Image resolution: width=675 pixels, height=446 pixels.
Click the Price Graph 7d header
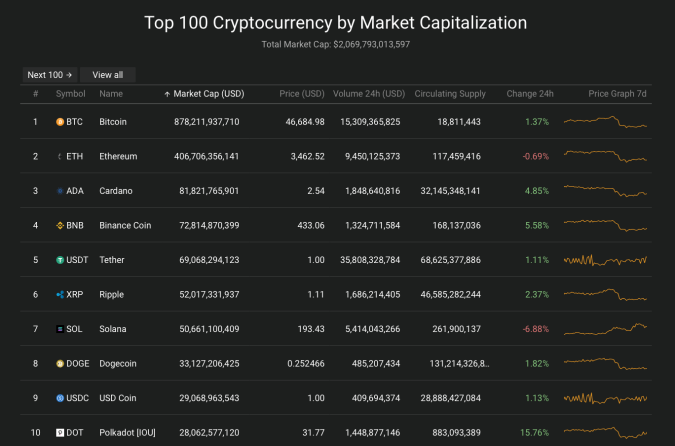(617, 94)
